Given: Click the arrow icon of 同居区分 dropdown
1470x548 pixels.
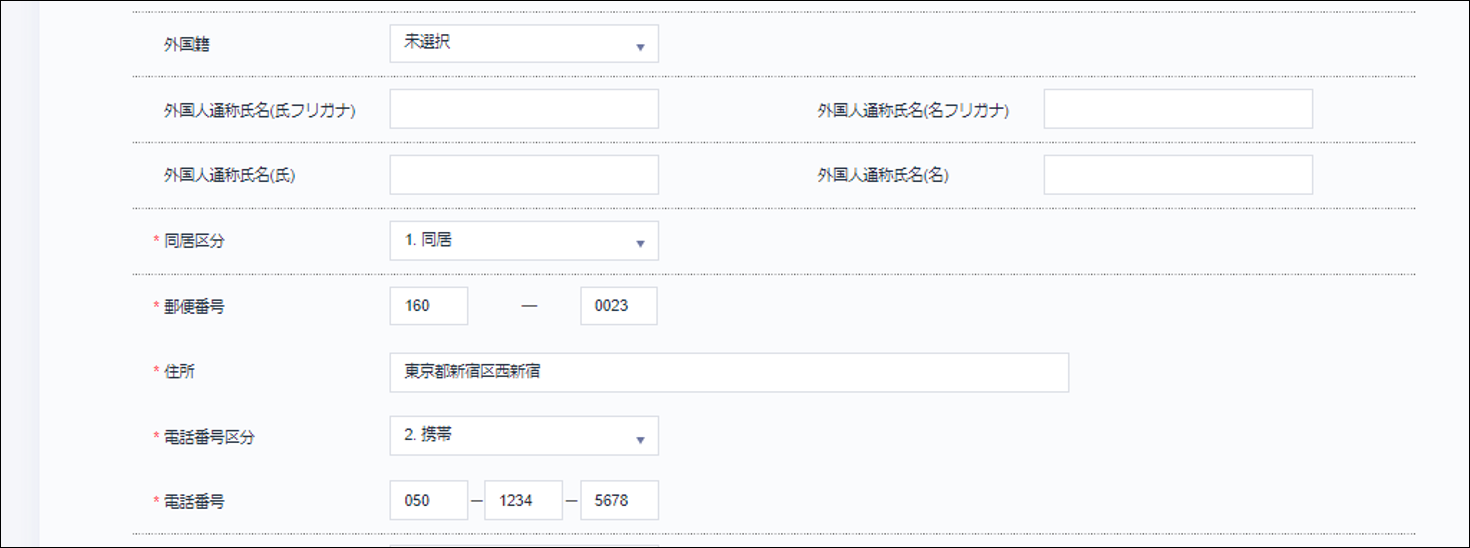Looking at the screenshot, I should [640, 244].
